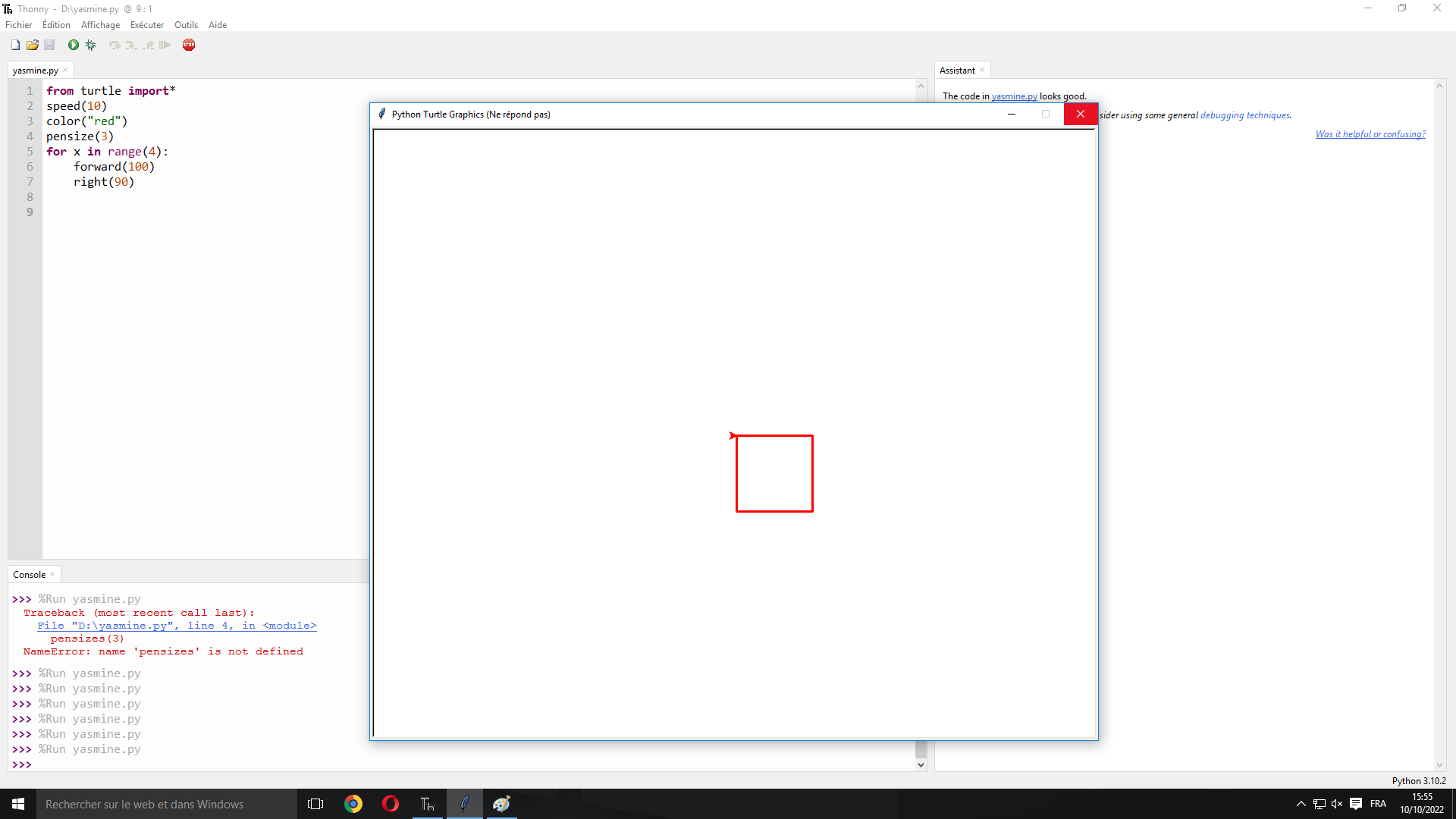Screen dimensions: 1456x819
Task: Click console scrollbar down arrow
Action: click(x=921, y=764)
